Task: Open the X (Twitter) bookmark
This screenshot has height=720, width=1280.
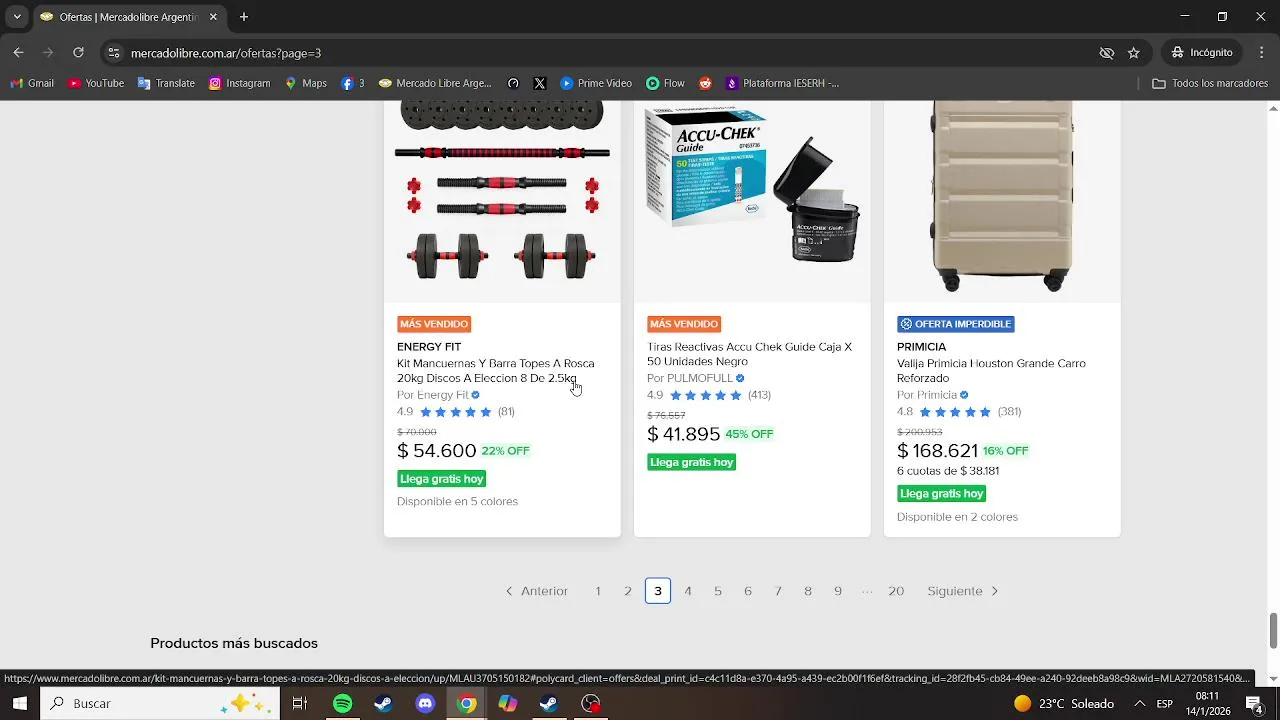Action: click(x=540, y=83)
